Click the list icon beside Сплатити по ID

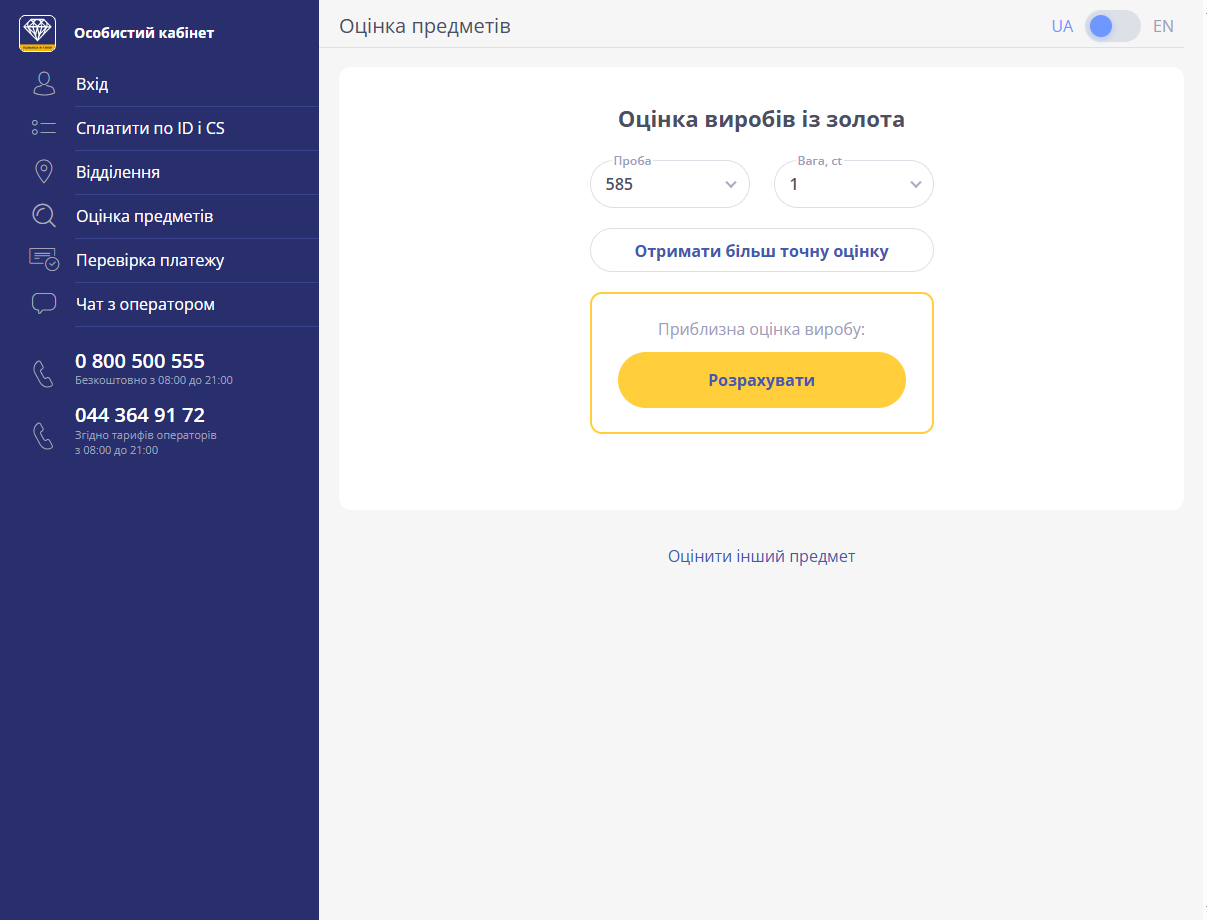pyautogui.click(x=44, y=128)
